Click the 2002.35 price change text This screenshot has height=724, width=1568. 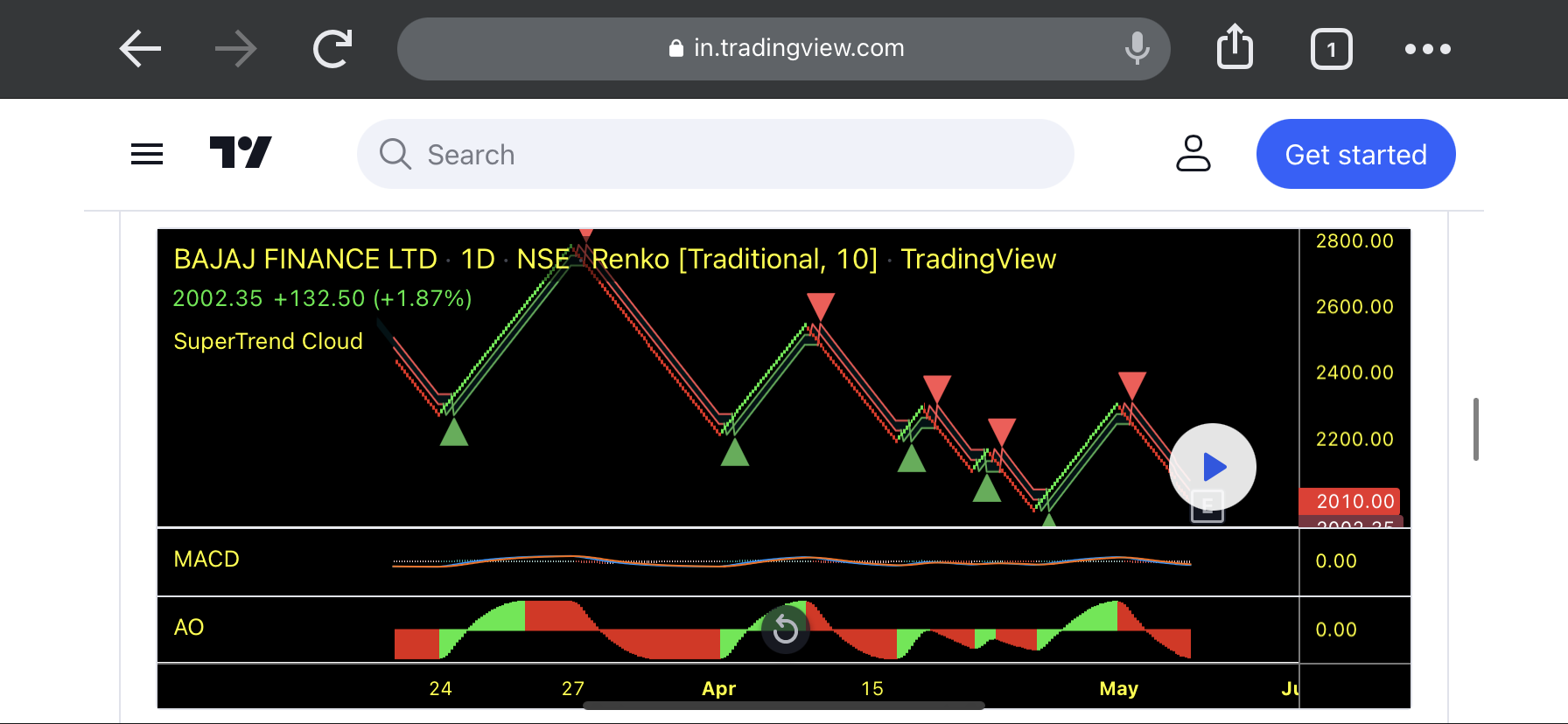(x=322, y=298)
